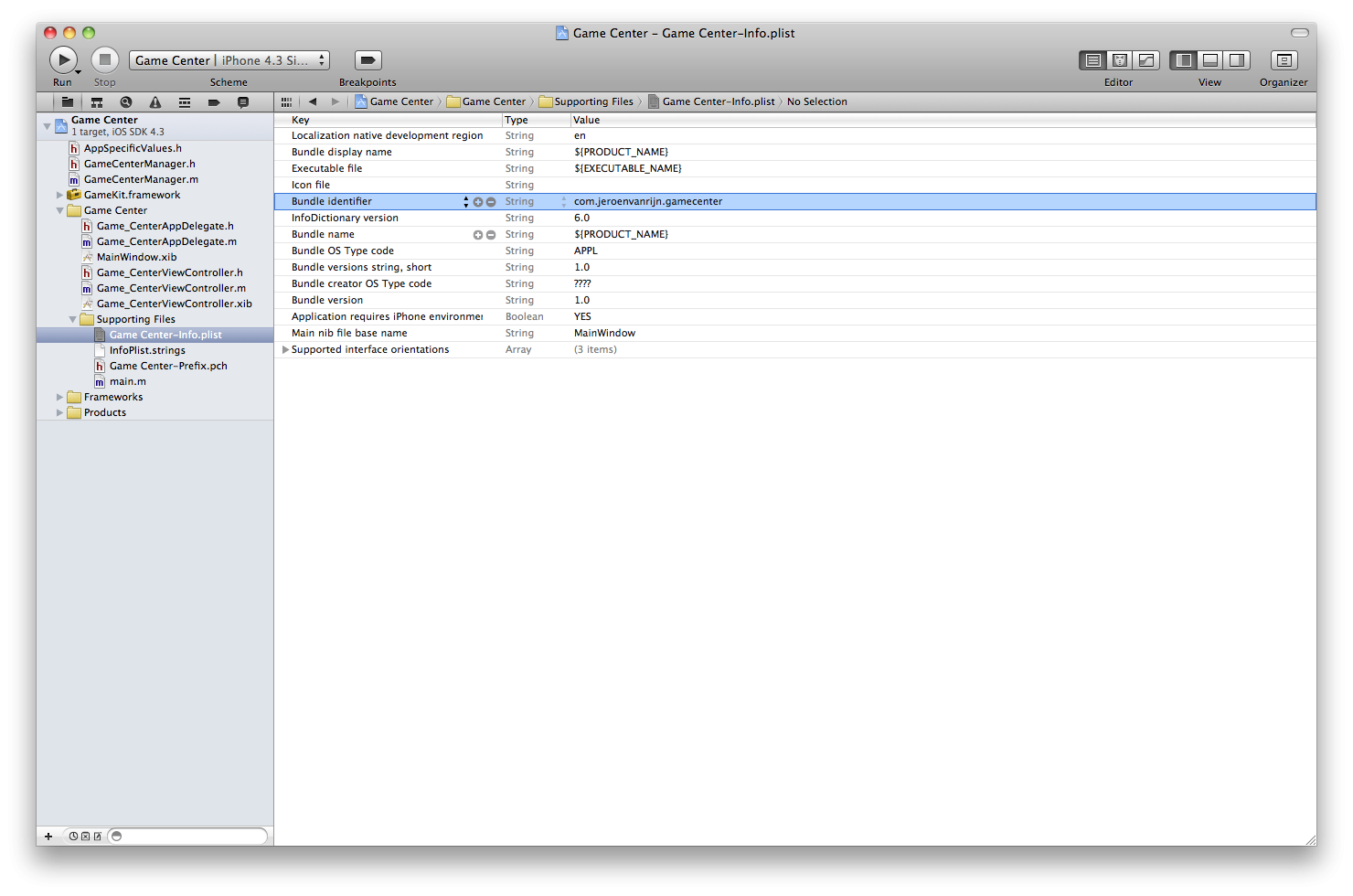The width and height of the screenshot is (1353, 896).
Task: Go back using the jump bar's left arrow
Action: coord(313,101)
